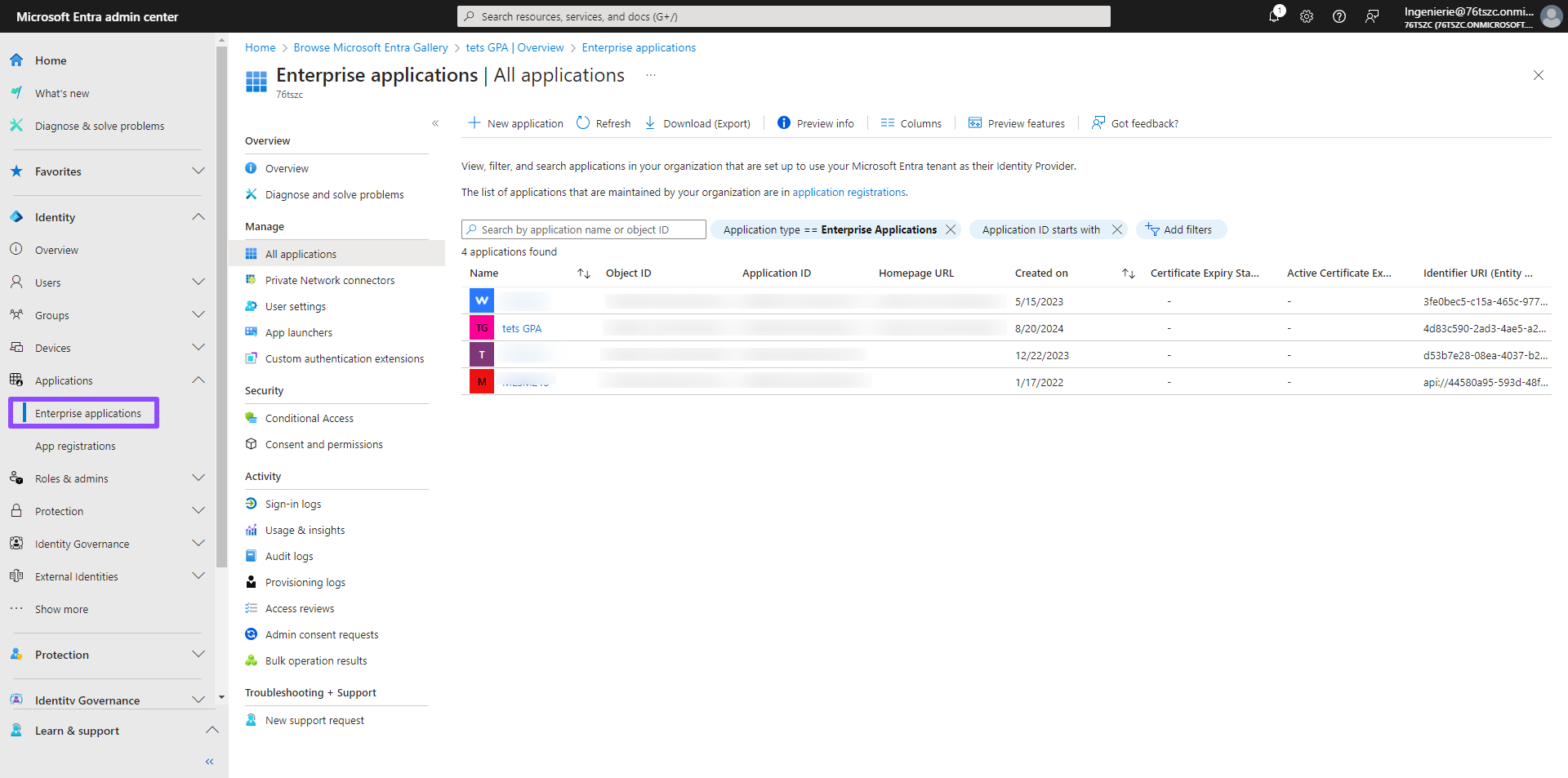The image size is (1568, 778).
Task: Click the top resource search bar
Action: point(784,16)
